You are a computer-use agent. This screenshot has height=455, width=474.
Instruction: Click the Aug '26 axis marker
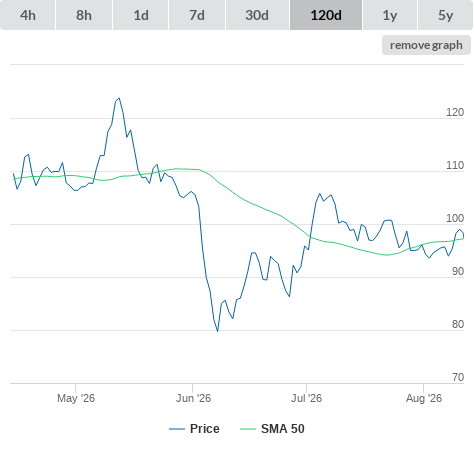[x=424, y=398]
